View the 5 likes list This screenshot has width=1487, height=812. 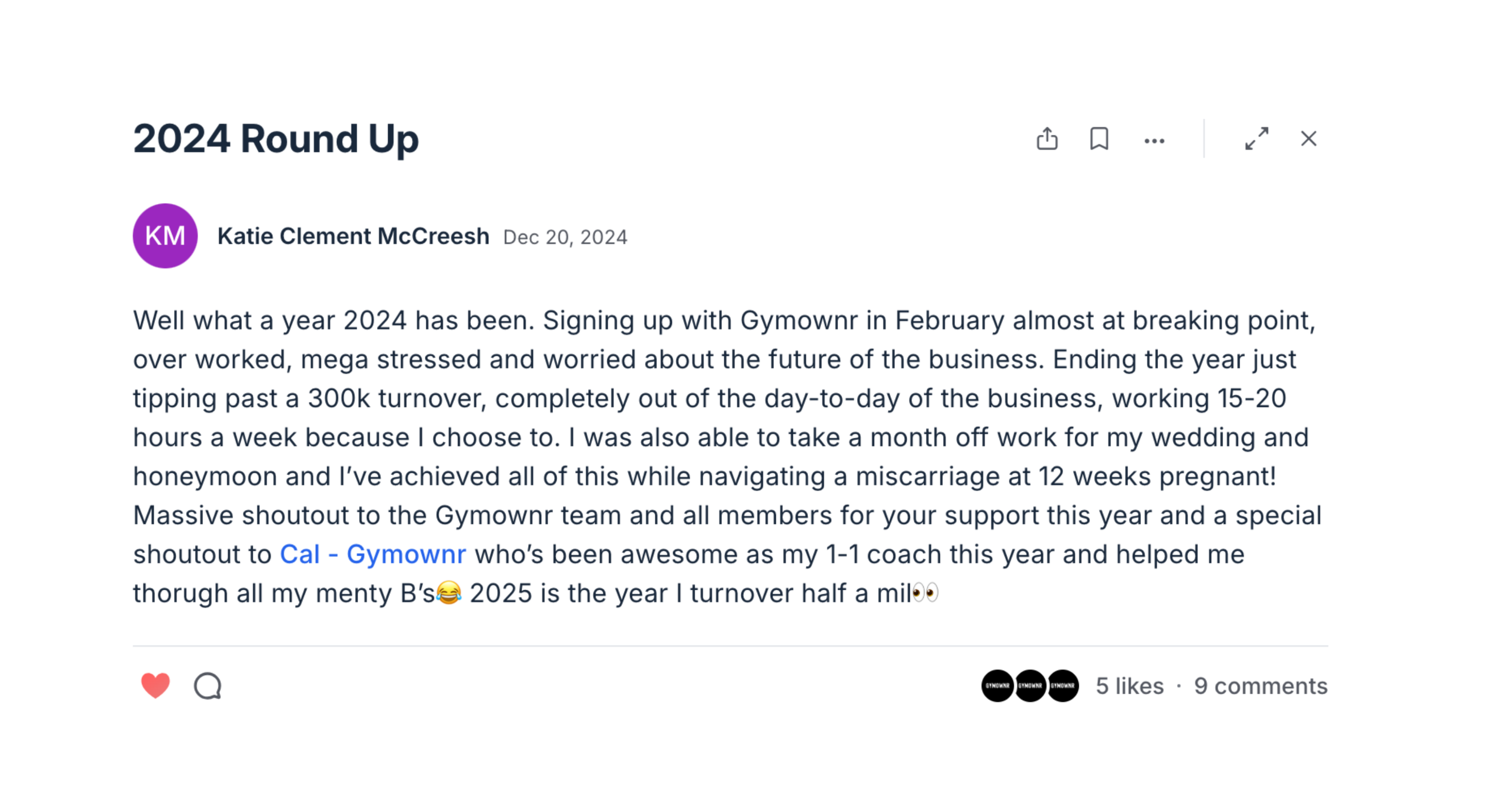pyautogui.click(x=1130, y=686)
